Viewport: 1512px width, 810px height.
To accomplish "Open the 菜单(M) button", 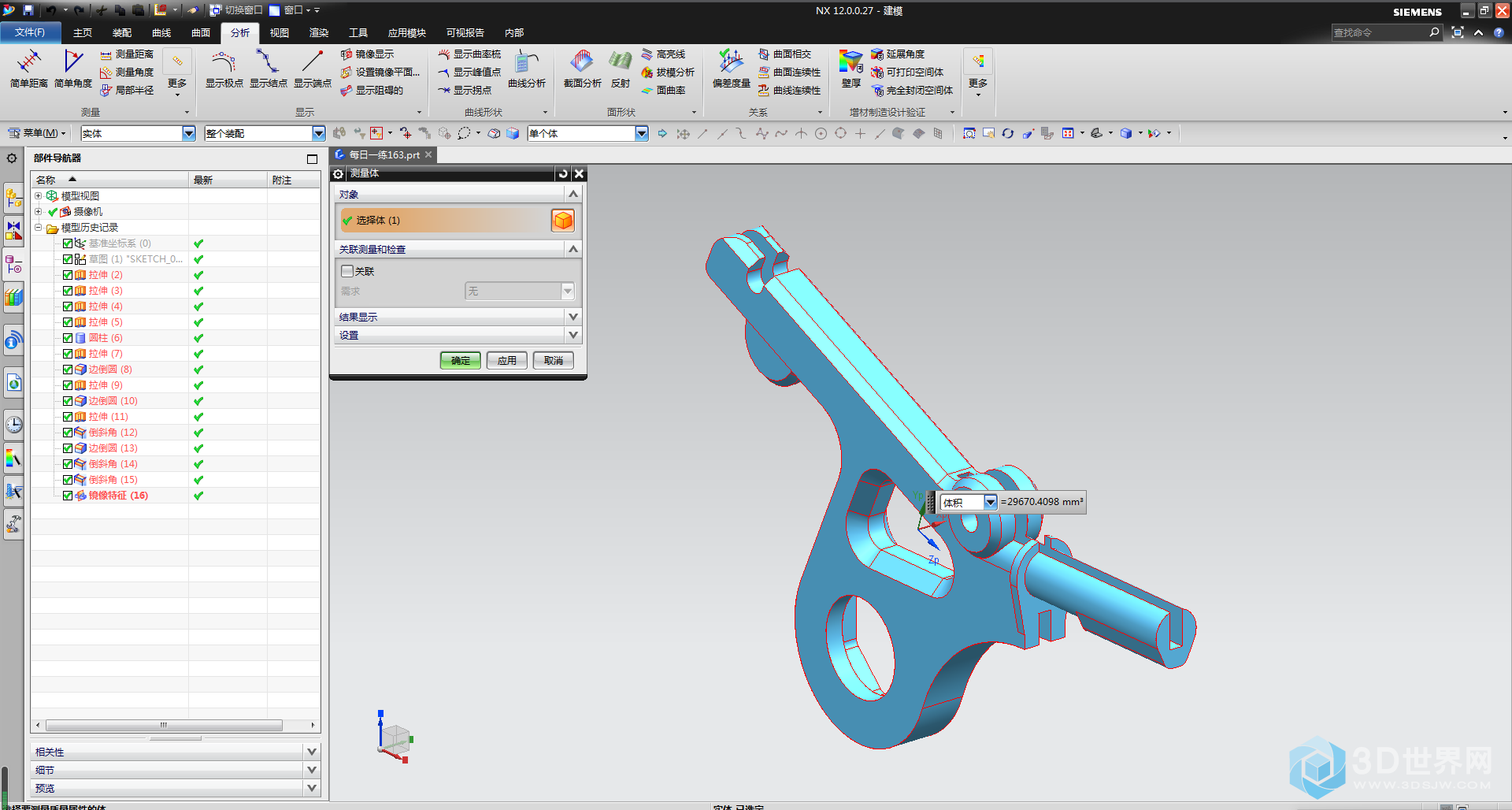I will point(37,133).
